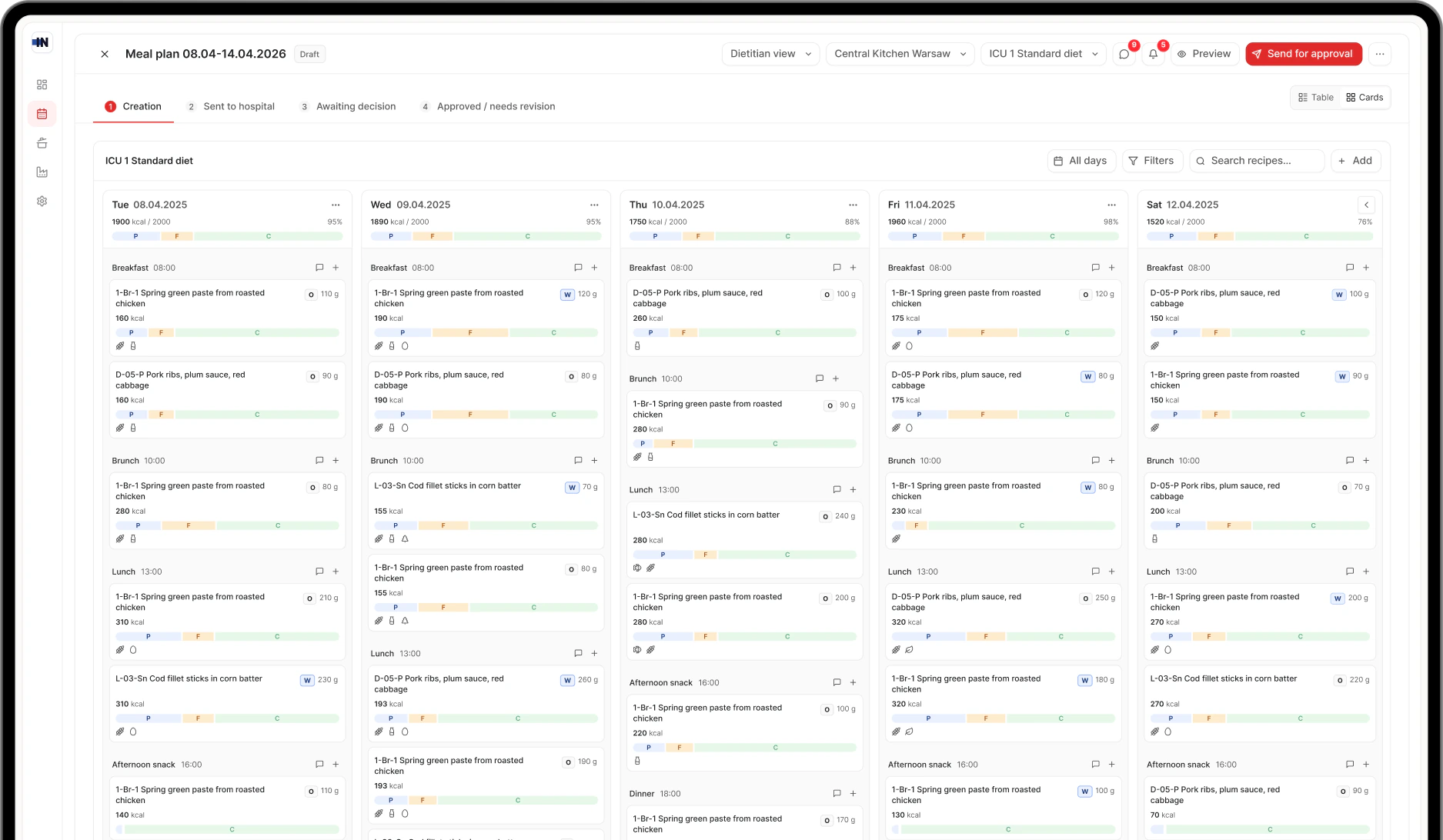The width and height of the screenshot is (1443, 840).
Task: Add dish to Wednesday Brunch with plus
Action: click(x=594, y=461)
